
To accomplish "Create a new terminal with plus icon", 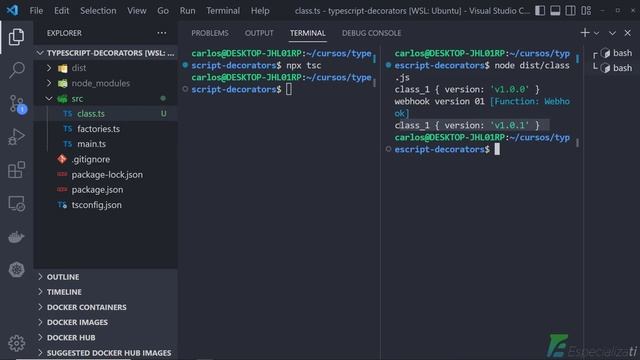I will pos(585,33).
